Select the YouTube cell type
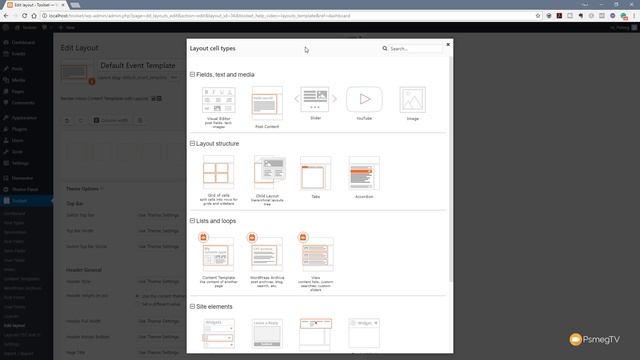640x360 pixels. click(x=364, y=103)
